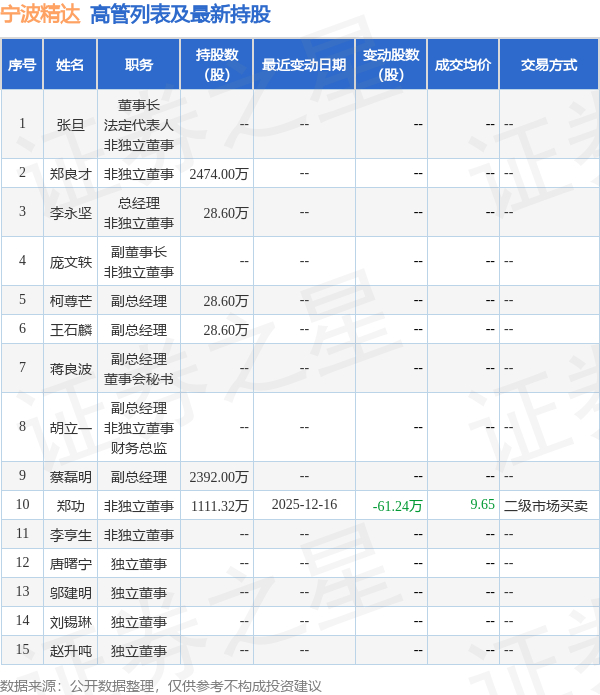Click the holding value 2392.00万
The image size is (600, 695).
tap(219, 477)
